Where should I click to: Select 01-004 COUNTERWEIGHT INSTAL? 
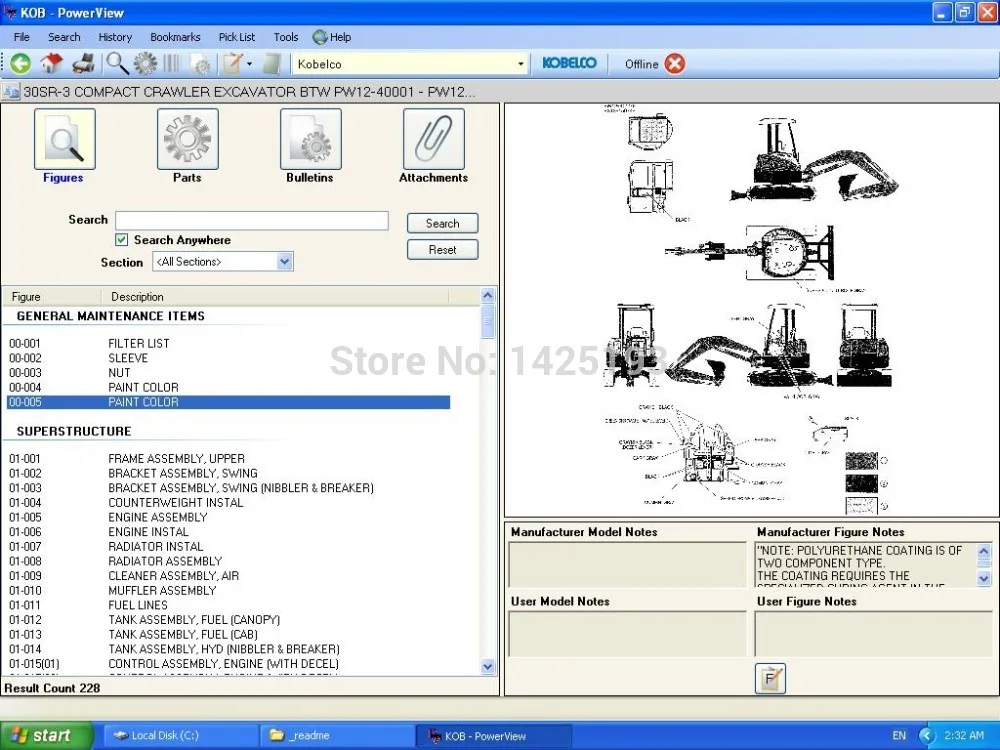point(228,503)
